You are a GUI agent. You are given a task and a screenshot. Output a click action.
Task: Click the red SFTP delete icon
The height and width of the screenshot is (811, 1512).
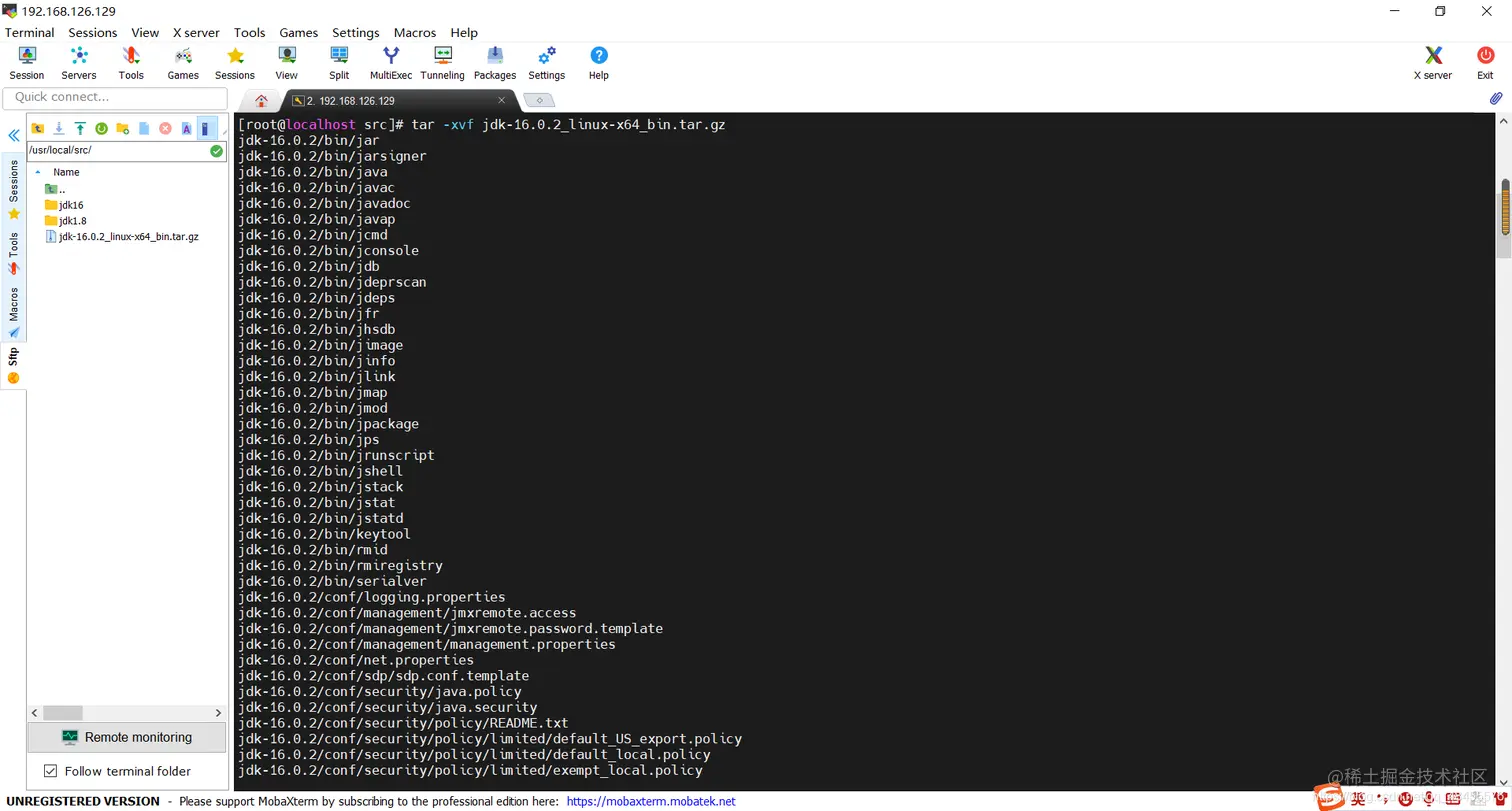click(x=165, y=128)
